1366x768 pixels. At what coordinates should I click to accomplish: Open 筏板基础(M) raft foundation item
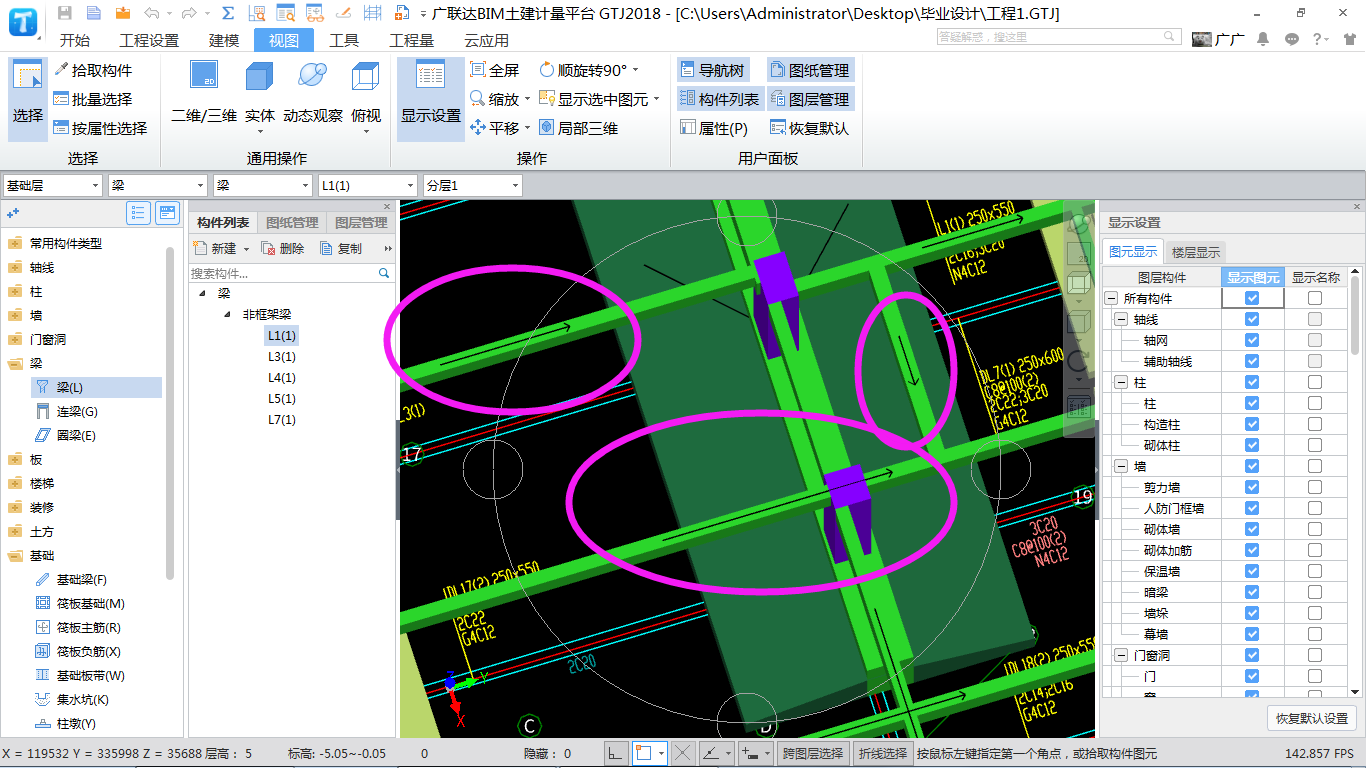[x=80, y=603]
